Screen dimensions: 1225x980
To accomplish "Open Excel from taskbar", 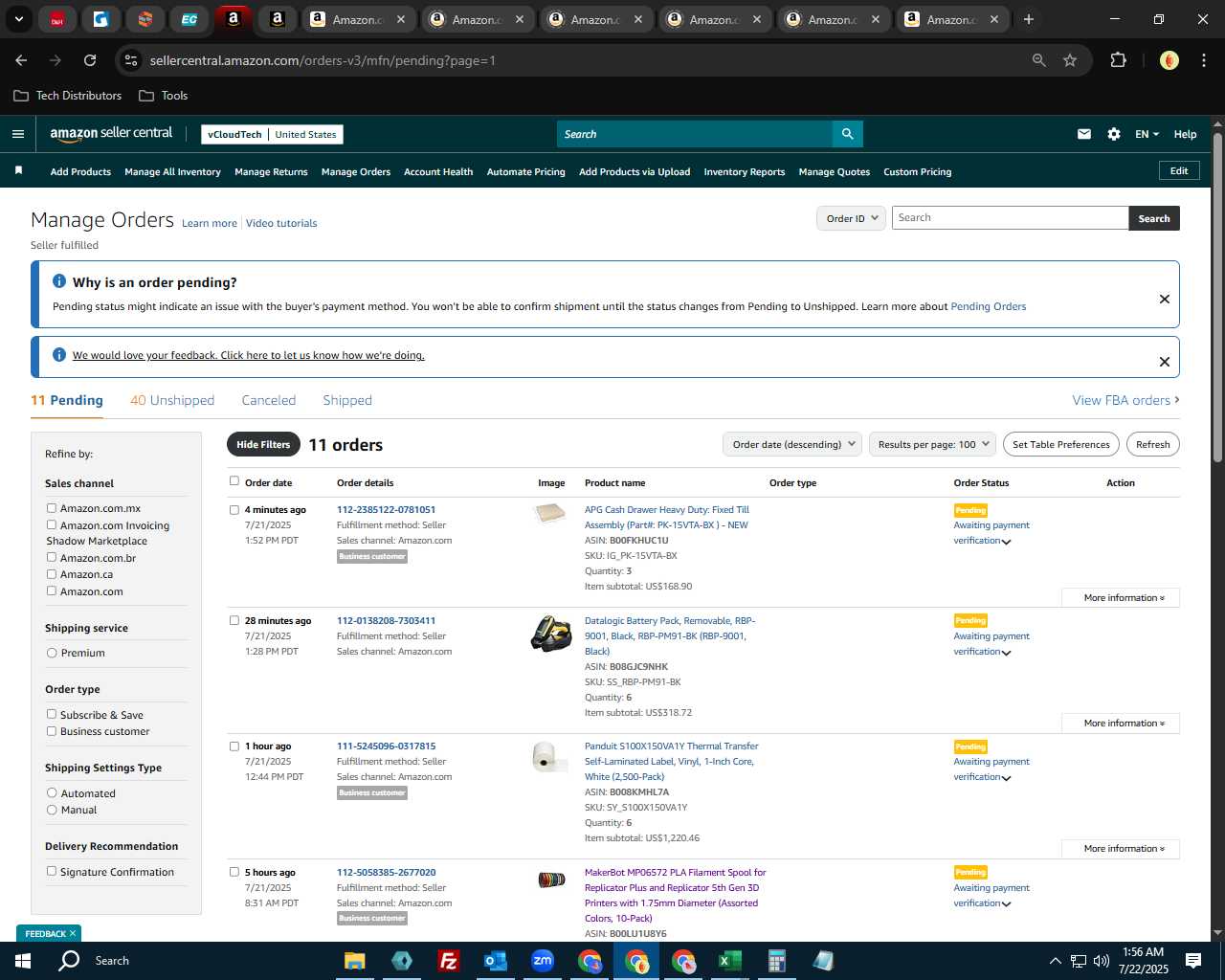I will tap(729, 961).
